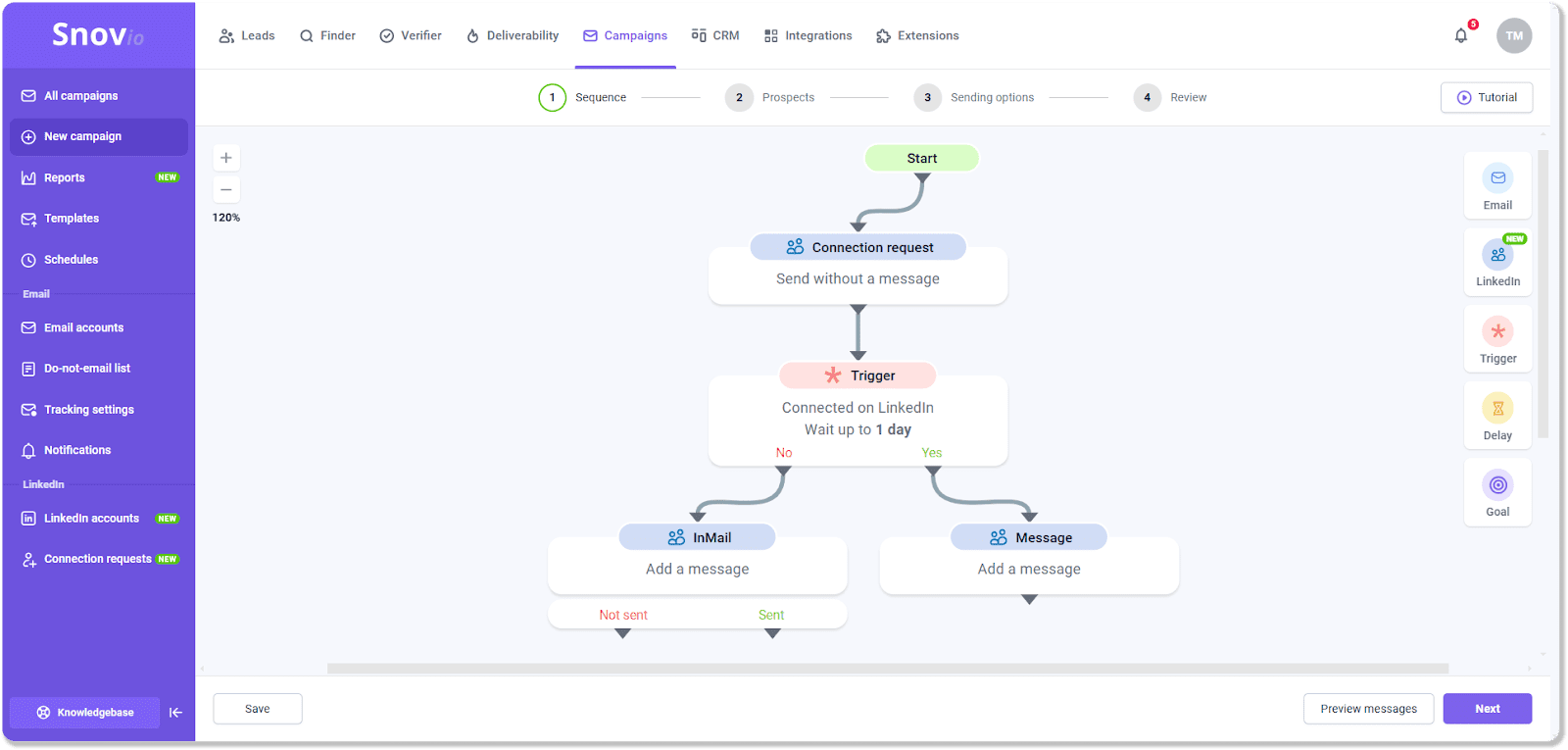Open the CRM tab

click(x=715, y=36)
